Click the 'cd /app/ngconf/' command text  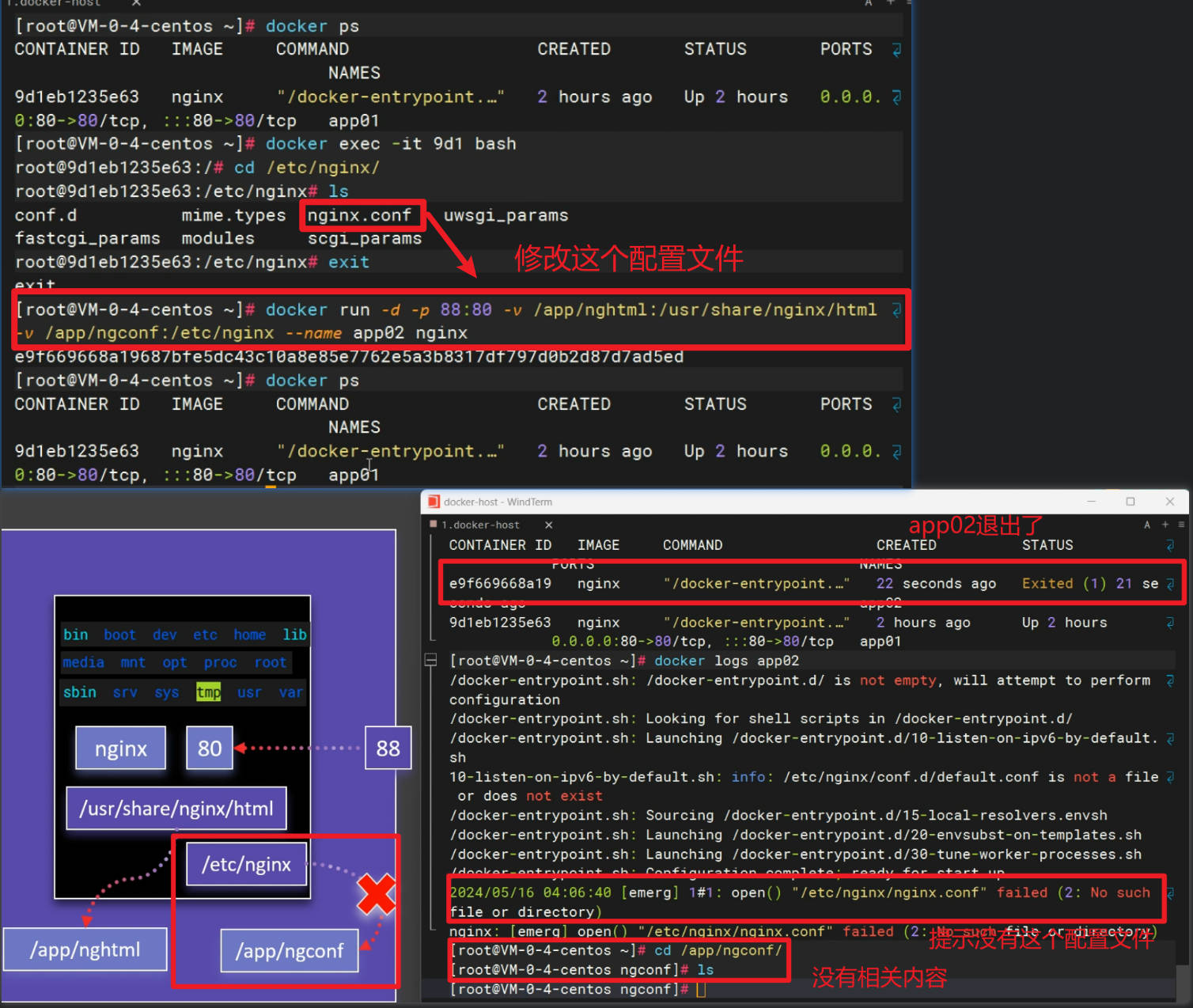(718, 950)
